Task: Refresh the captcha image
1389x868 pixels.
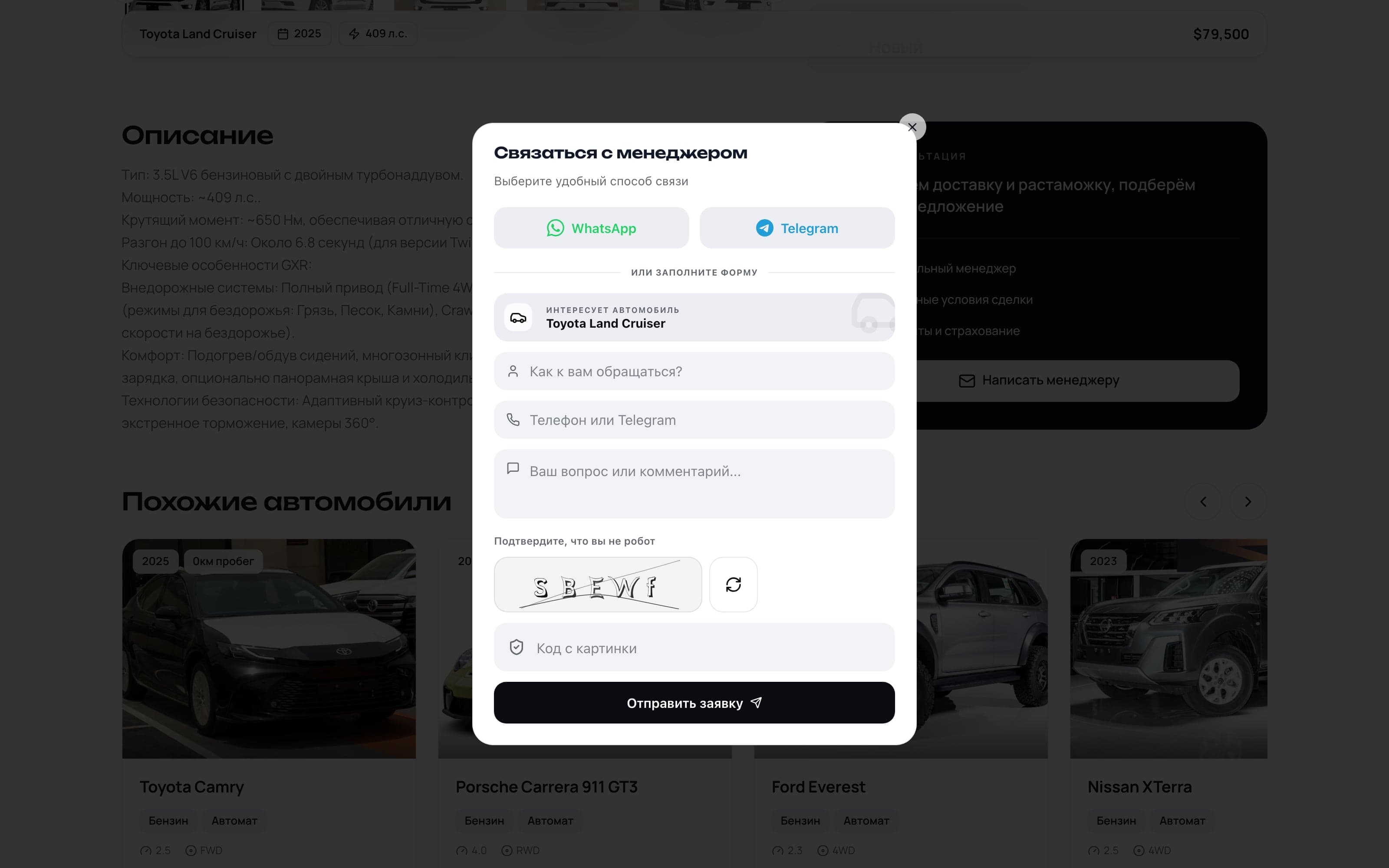Action: (x=733, y=585)
